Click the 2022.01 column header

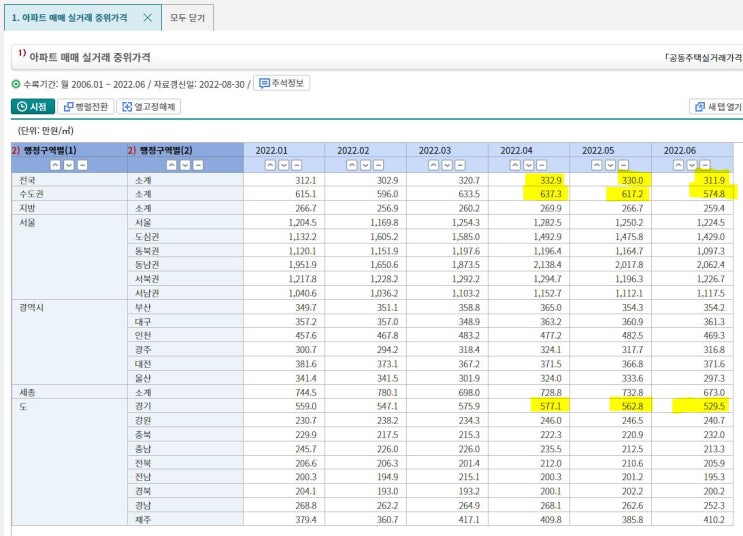272,150
